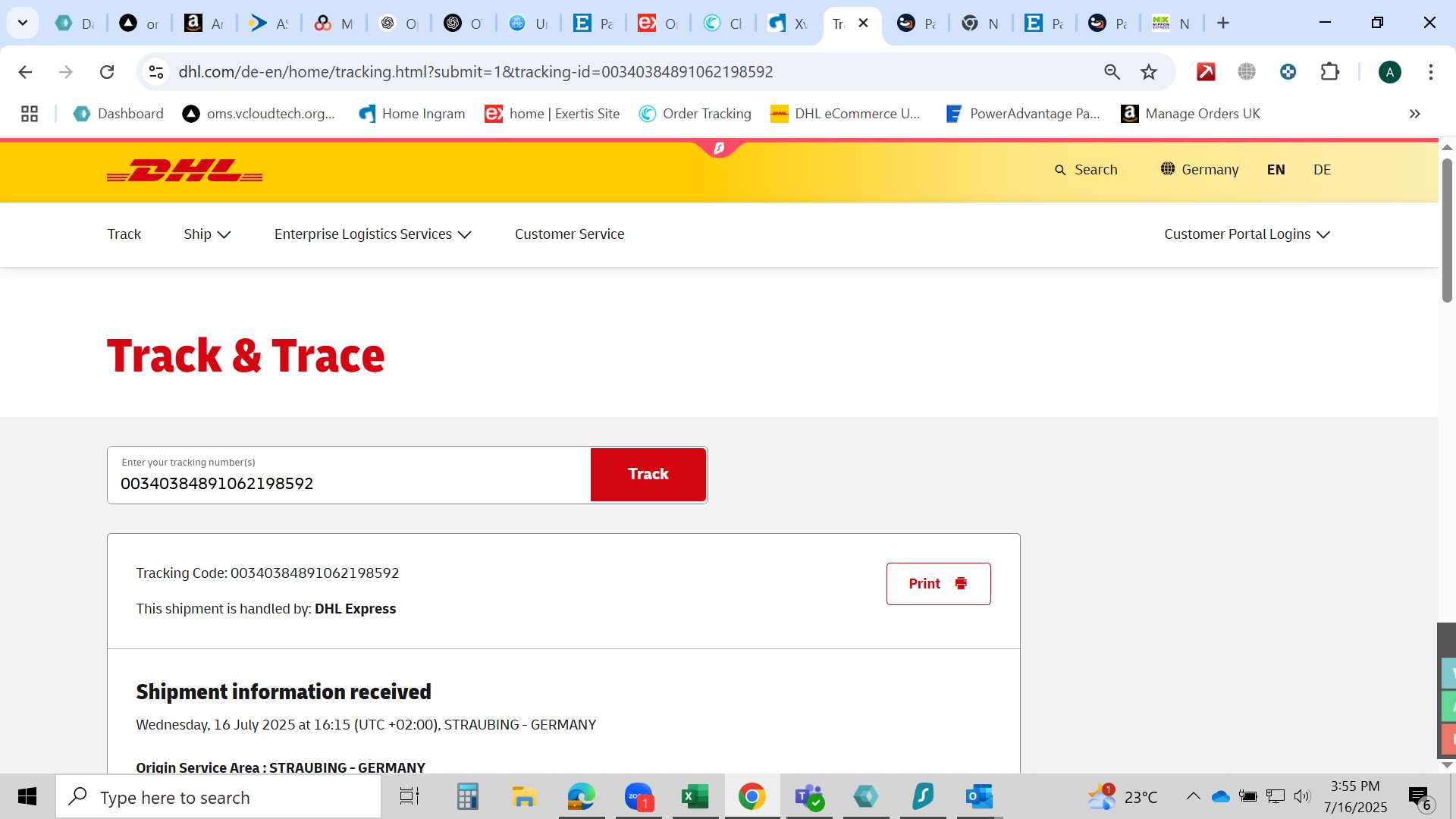Screen dimensions: 1456x819
Task: Open weather widget showing 23°C
Action: (1123, 797)
